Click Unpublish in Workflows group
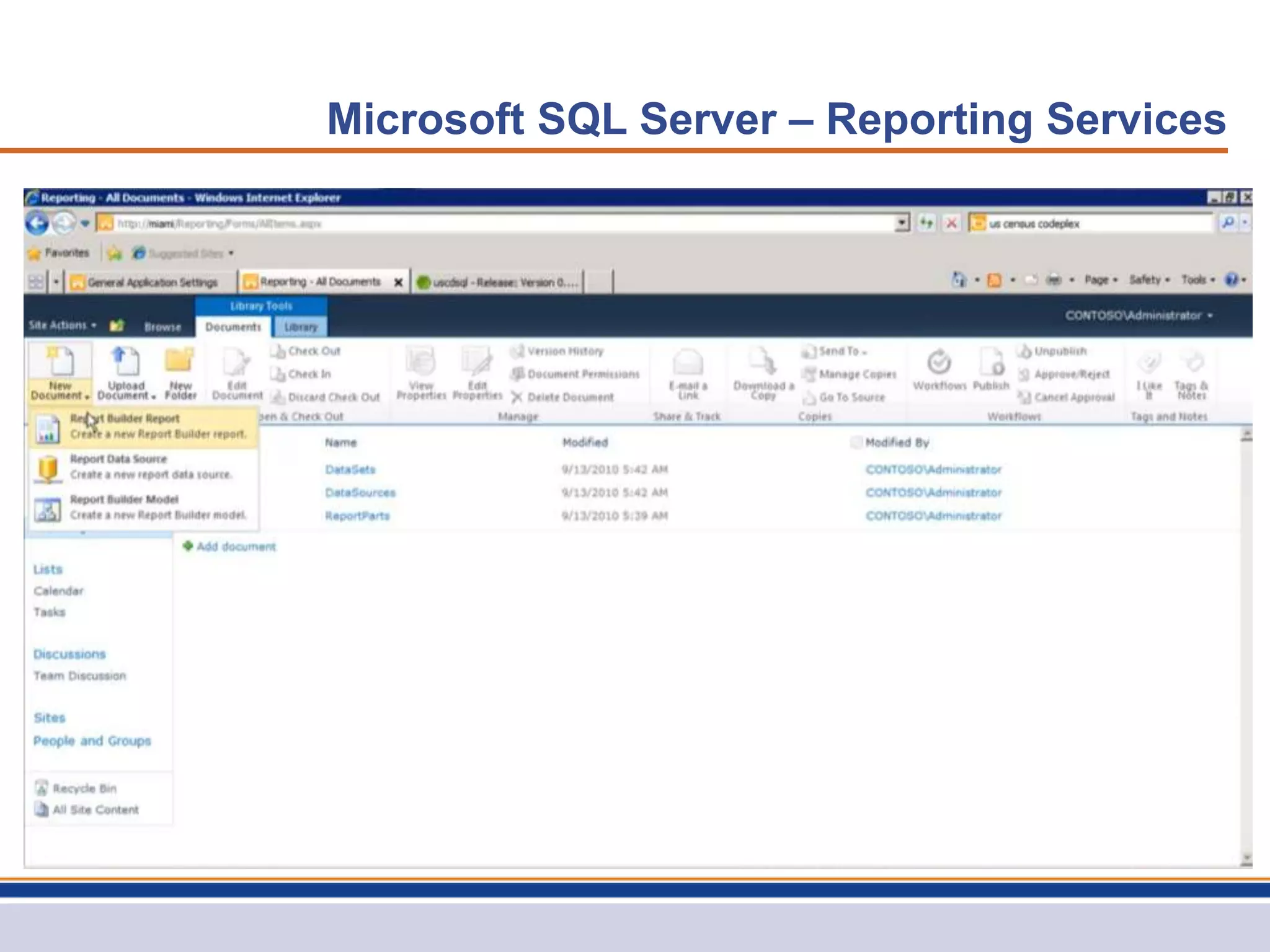 [1052, 351]
